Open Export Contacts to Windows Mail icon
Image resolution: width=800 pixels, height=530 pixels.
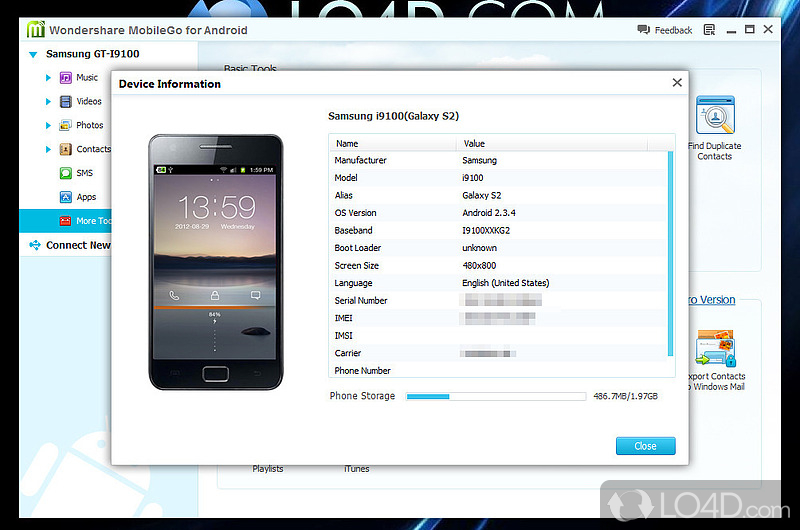pyautogui.click(x=716, y=348)
